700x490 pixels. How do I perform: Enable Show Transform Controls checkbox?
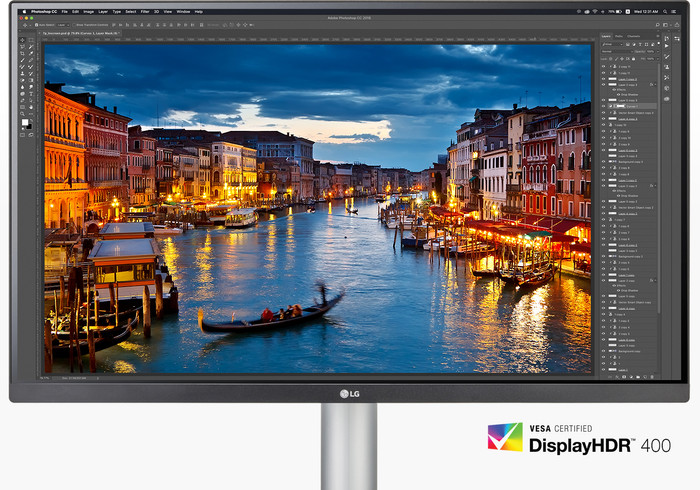[x=74, y=25]
